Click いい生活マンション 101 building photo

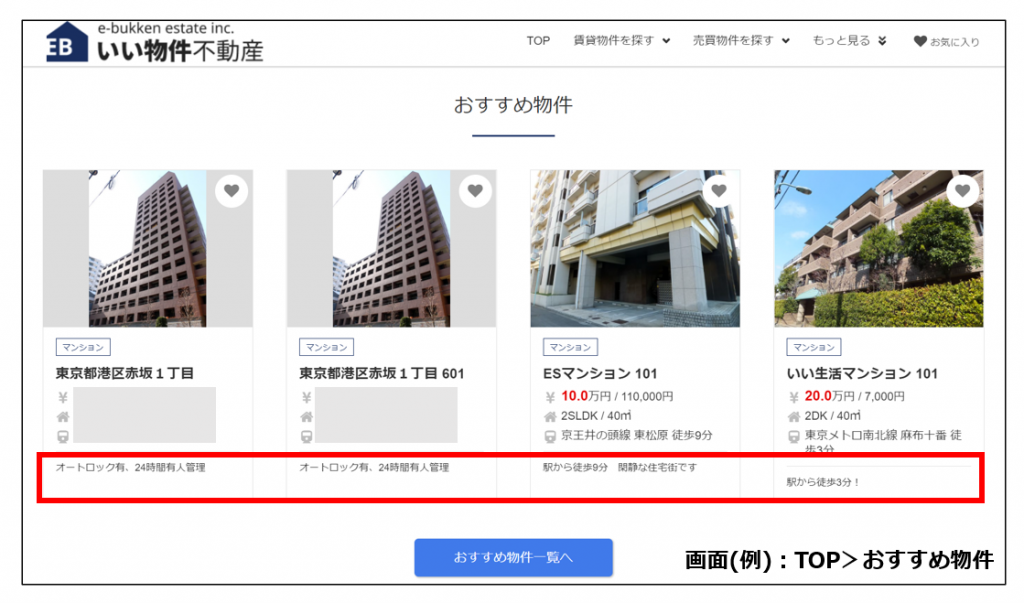point(878,248)
